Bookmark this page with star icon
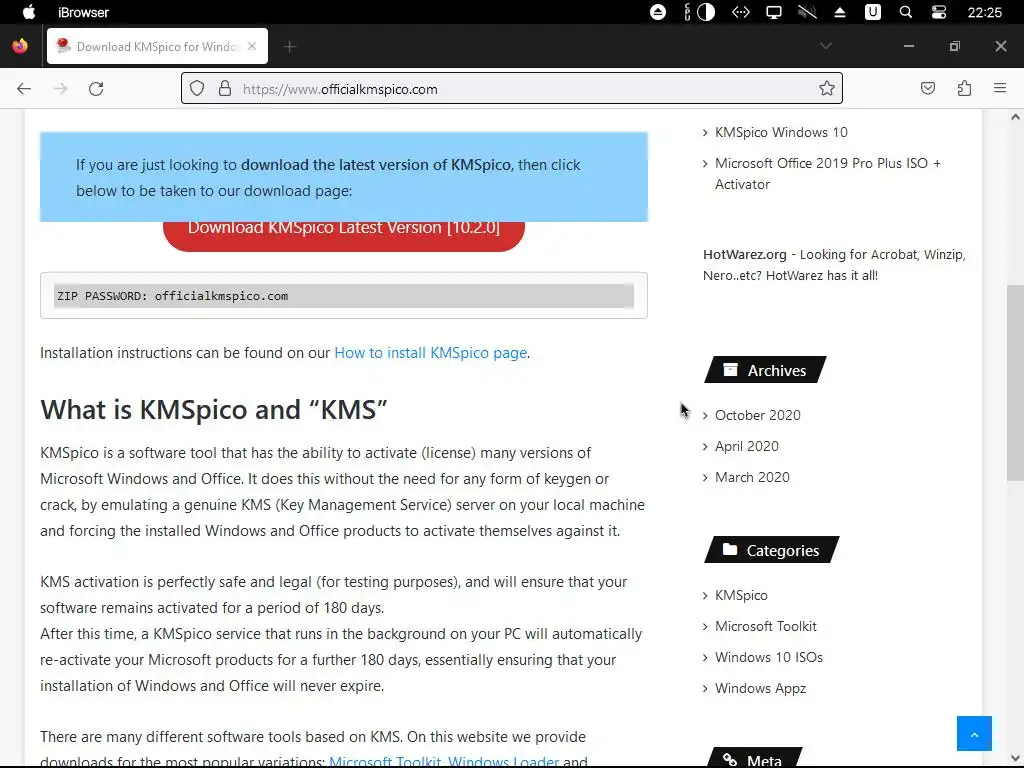Image resolution: width=1024 pixels, height=768 pixels. point(827,88)
